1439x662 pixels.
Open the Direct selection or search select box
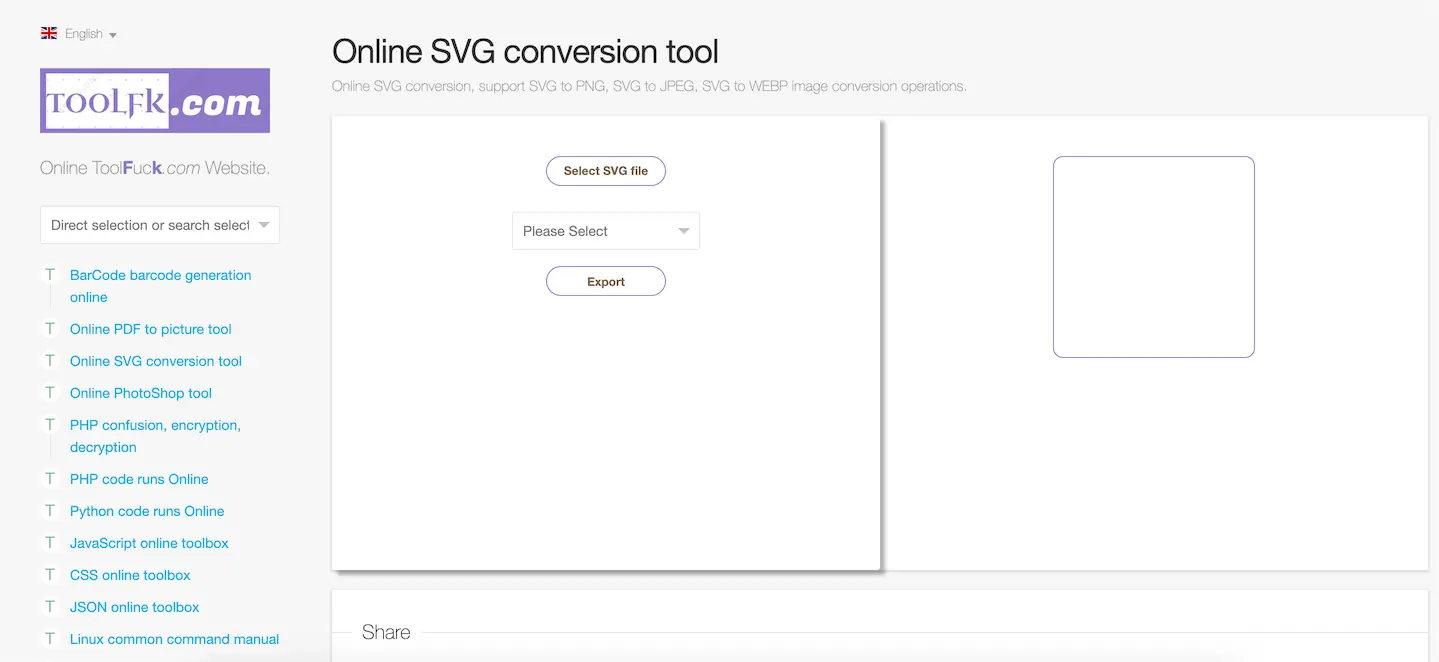point(159,225)
